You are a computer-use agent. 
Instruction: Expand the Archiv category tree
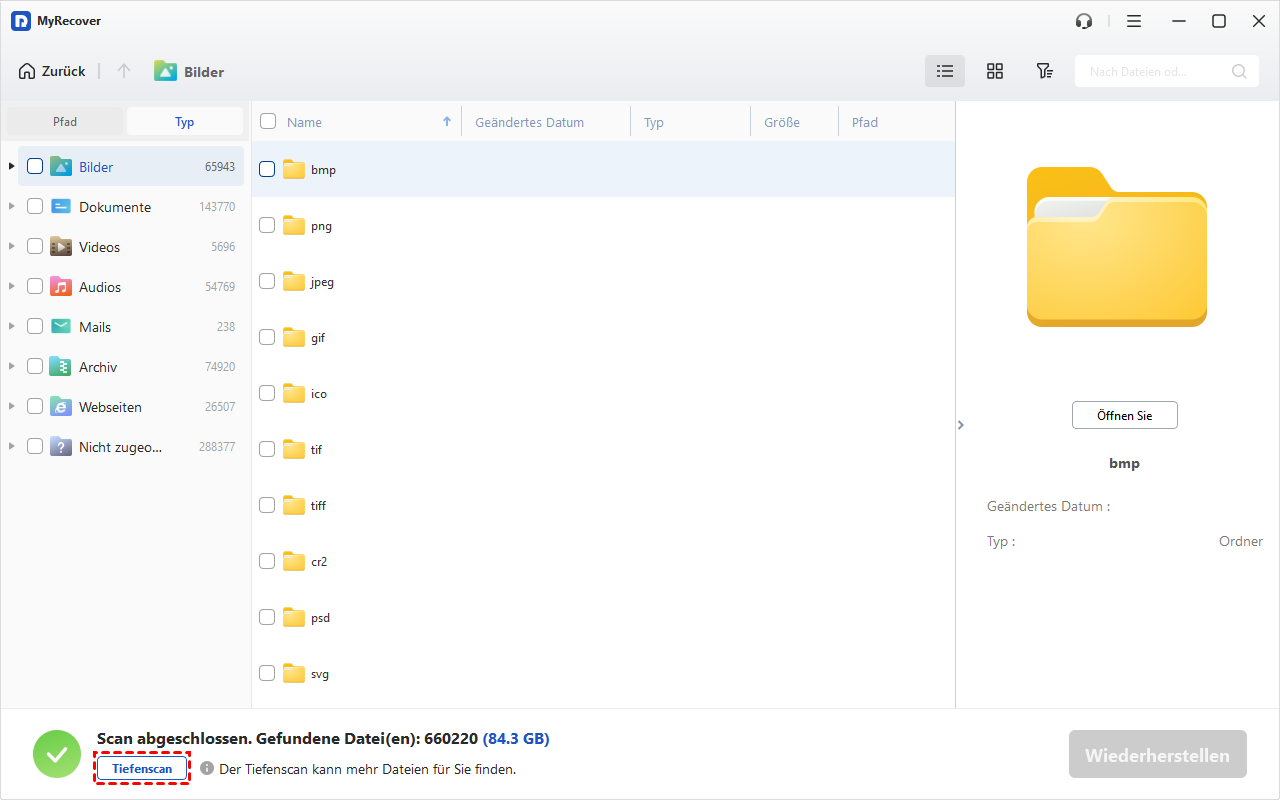pyautogui.click(x=12, y=367)
